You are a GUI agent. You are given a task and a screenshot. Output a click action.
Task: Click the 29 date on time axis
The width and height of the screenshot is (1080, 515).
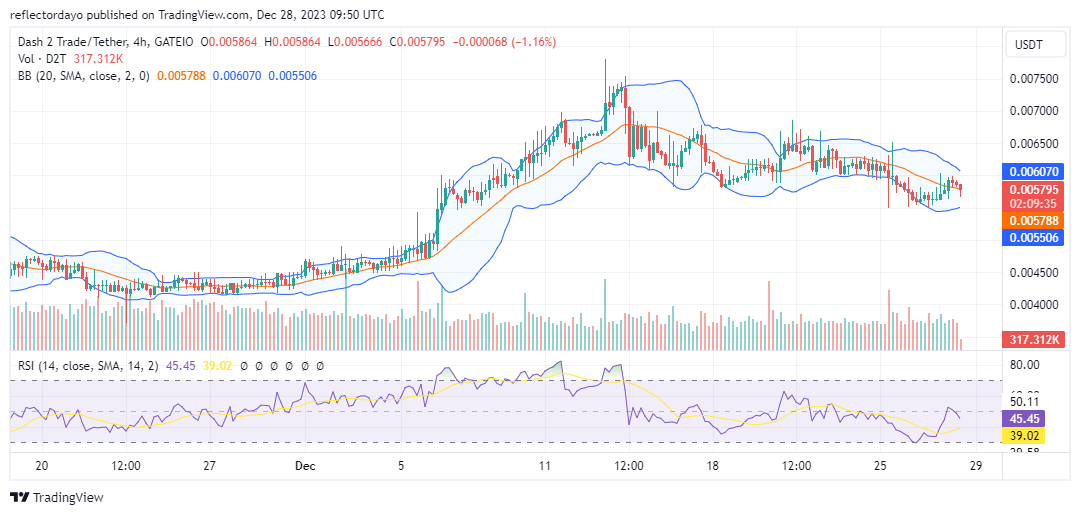pos(975,465)
